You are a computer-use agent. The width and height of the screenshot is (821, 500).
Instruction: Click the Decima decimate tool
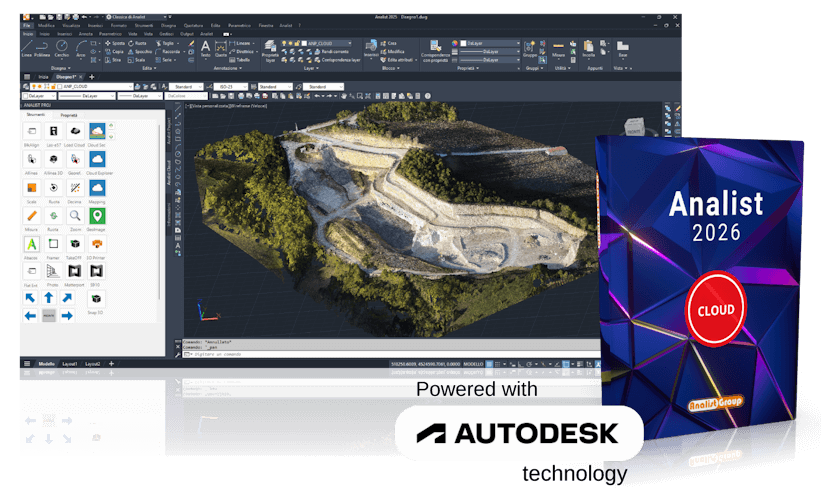(75, 187)
